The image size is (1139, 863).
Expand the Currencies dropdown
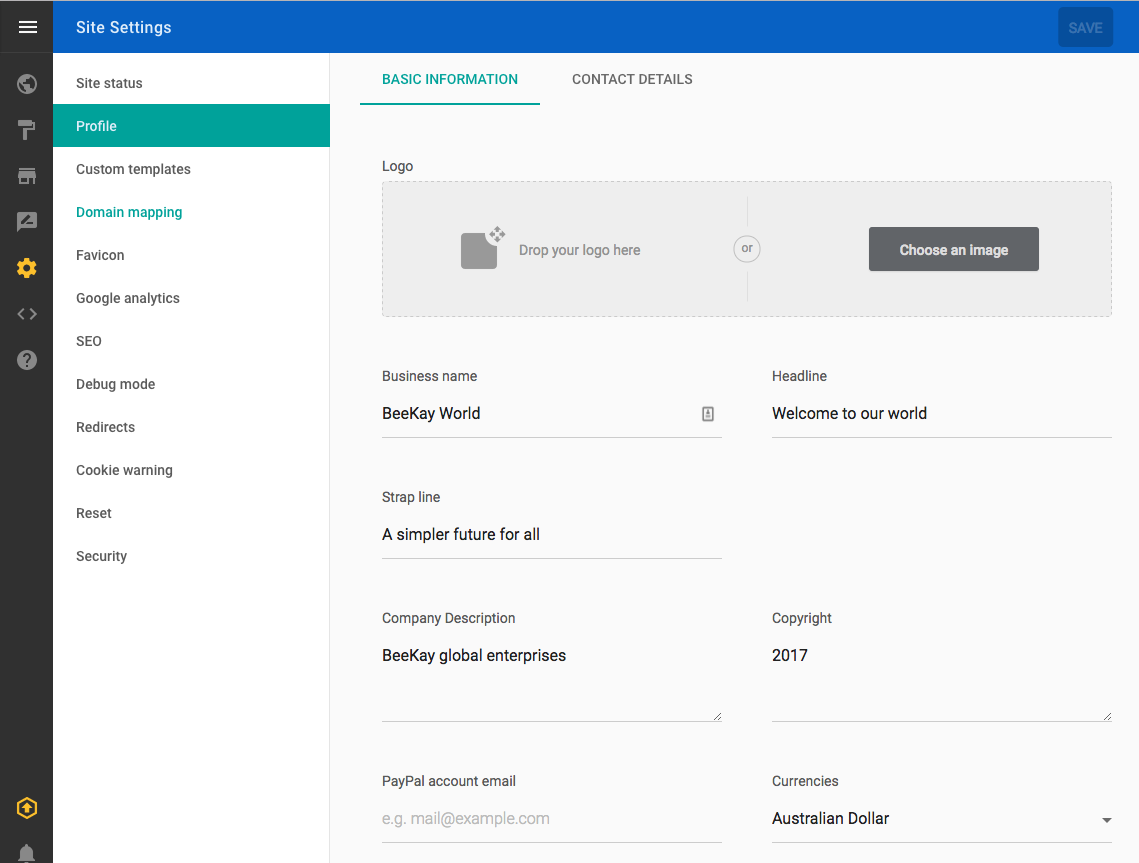941,819
